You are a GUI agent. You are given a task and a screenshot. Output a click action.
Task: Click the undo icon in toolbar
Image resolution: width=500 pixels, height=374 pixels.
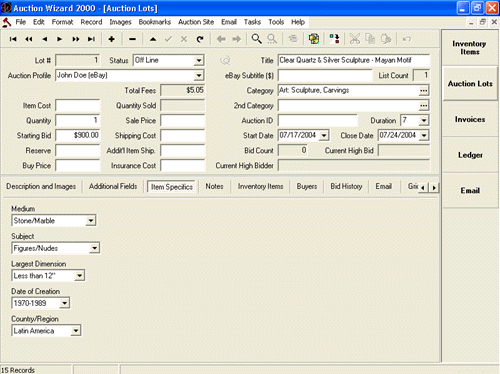pyautogui.click(x=407, y=39)
